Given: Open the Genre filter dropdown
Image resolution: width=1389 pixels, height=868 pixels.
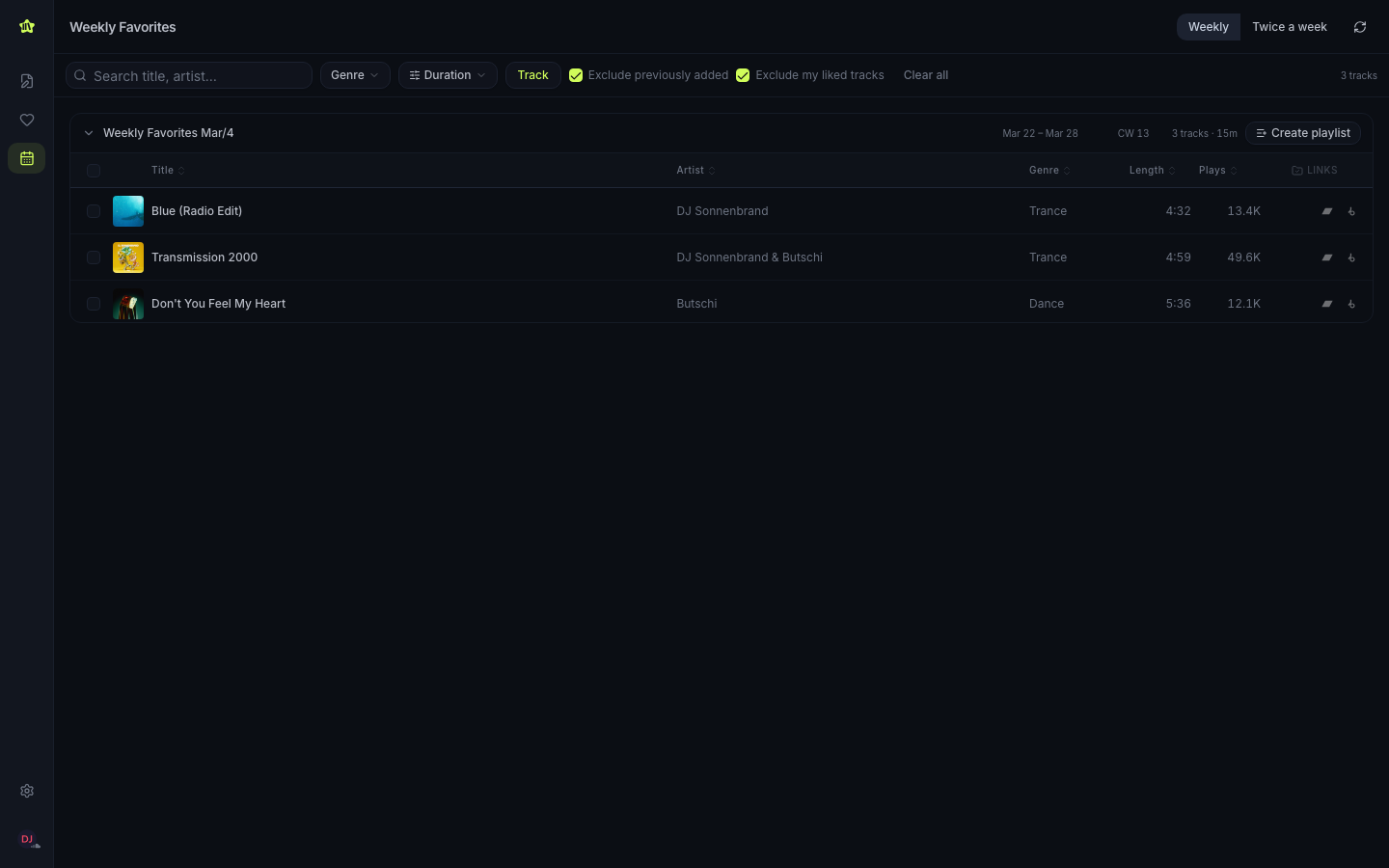Looking at the screenshot, I should tap(355, 75).
